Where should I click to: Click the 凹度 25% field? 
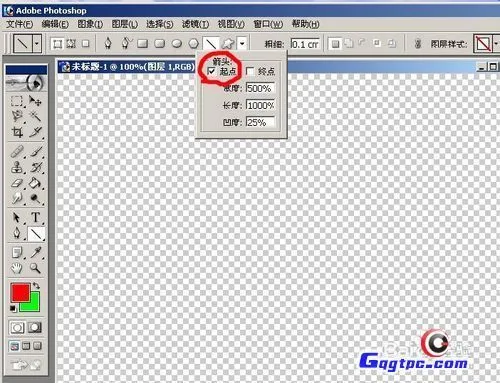(x=260, y=123)
